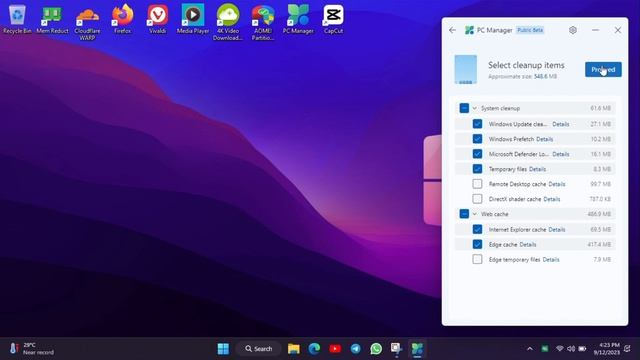
Task: Open the volume tray icon
Action: click(571, 349)
